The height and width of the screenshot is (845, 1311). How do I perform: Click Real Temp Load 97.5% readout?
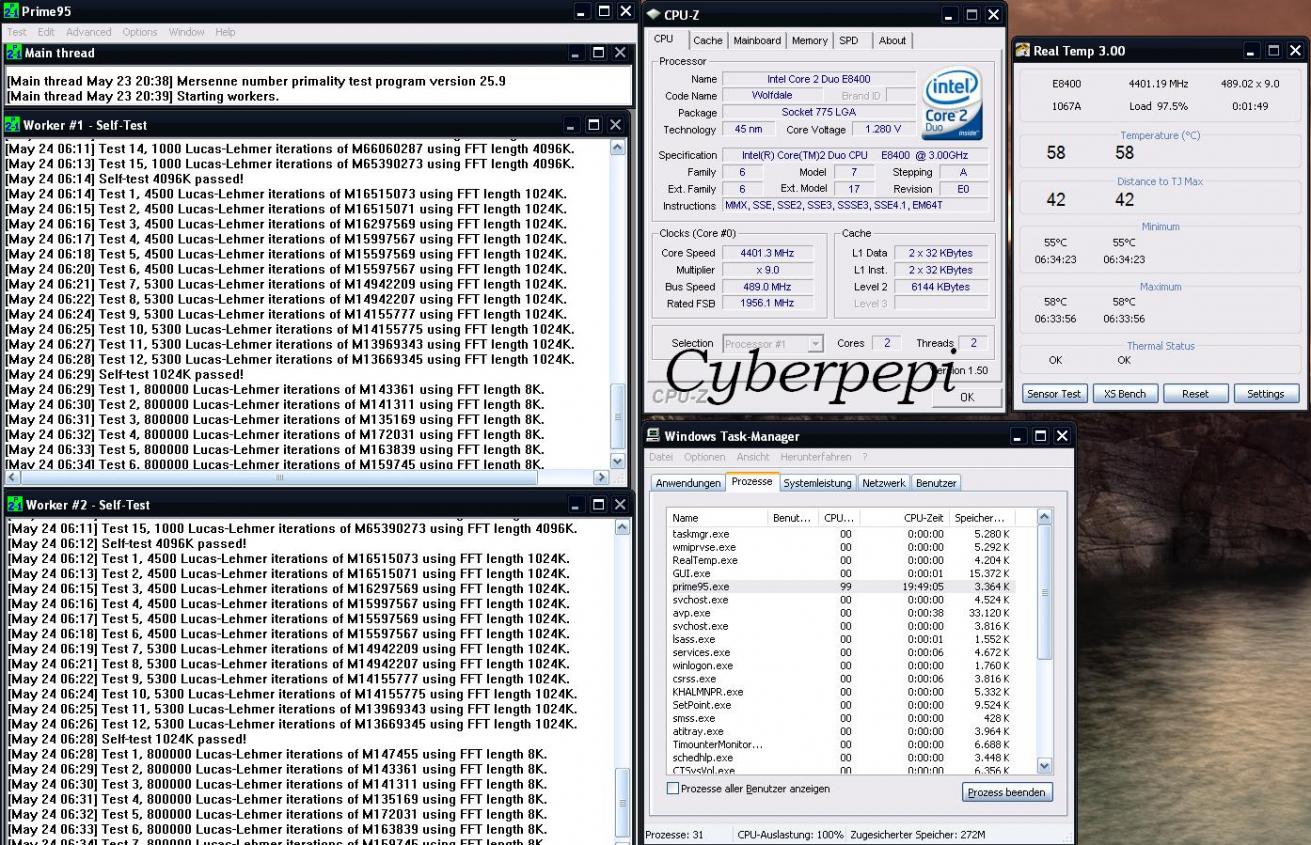[x=1158, y=106]
